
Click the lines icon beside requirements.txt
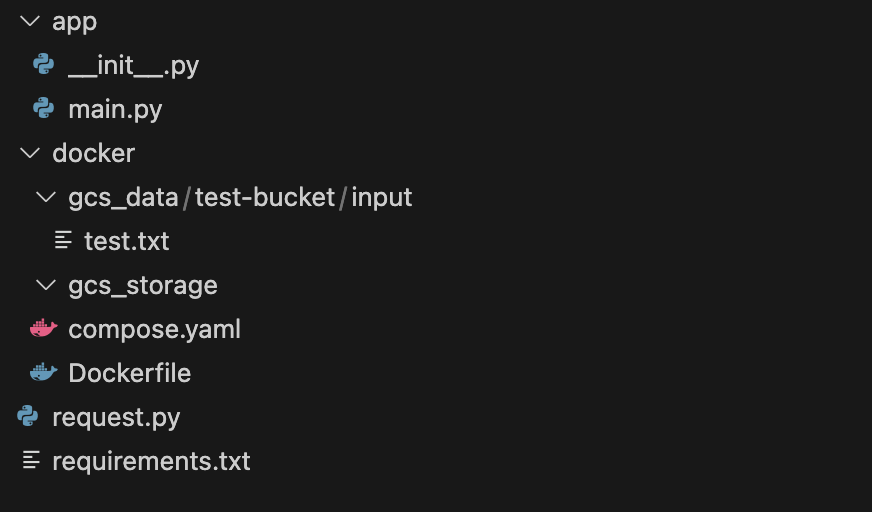31,461
